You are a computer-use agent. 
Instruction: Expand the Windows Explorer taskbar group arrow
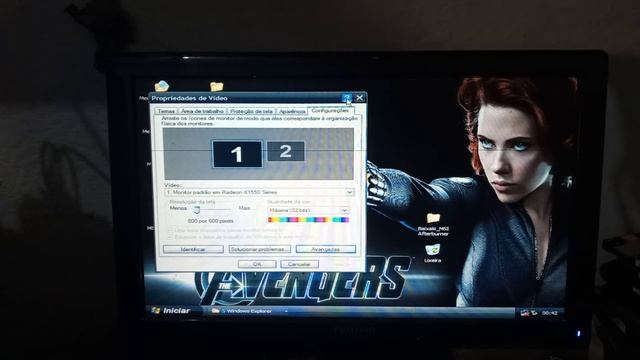coord(286,311)
